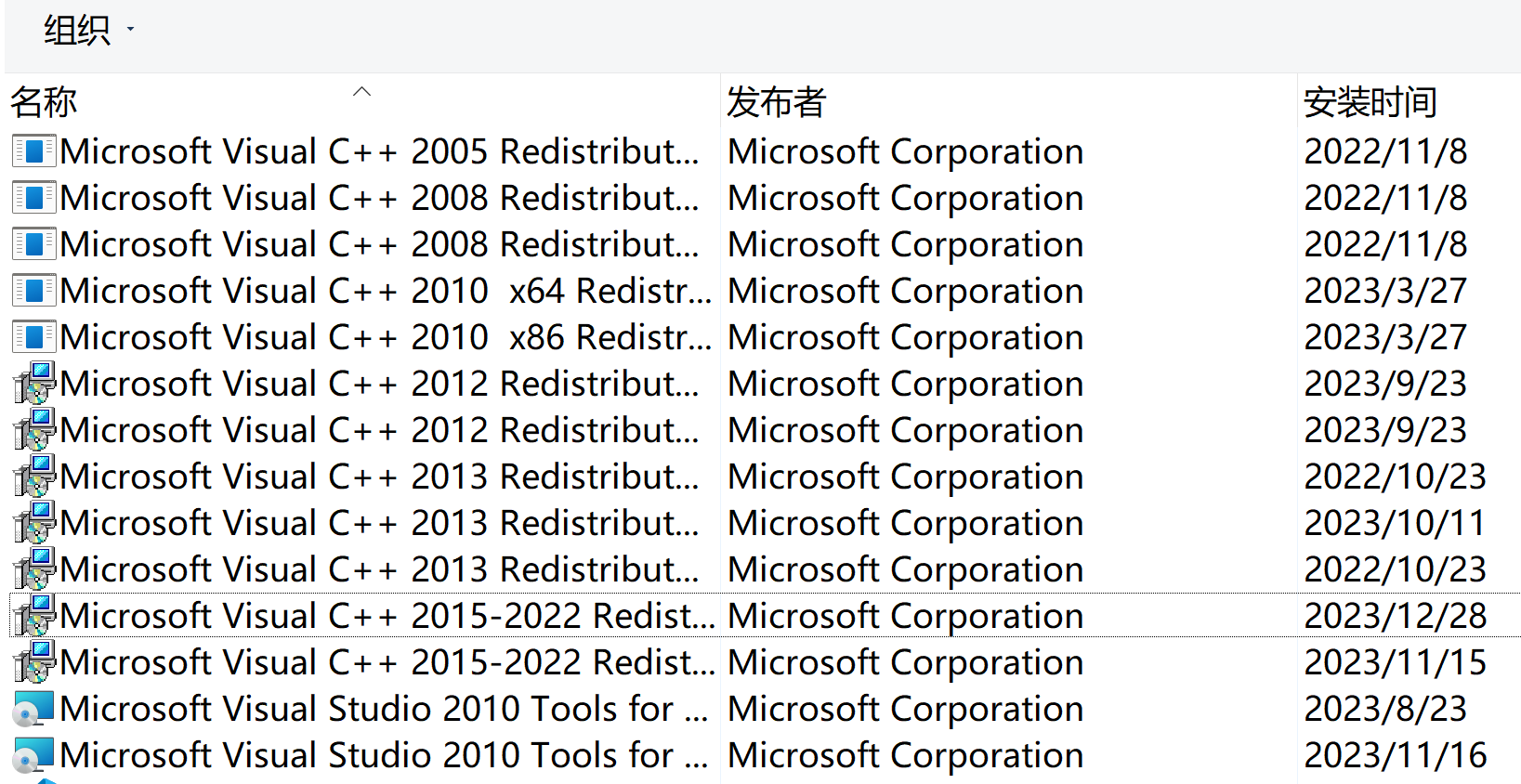The width and height of the screenshot is (1521, 784).
Task: Sort by the 发布者 column header
Action: [1009, 101]
